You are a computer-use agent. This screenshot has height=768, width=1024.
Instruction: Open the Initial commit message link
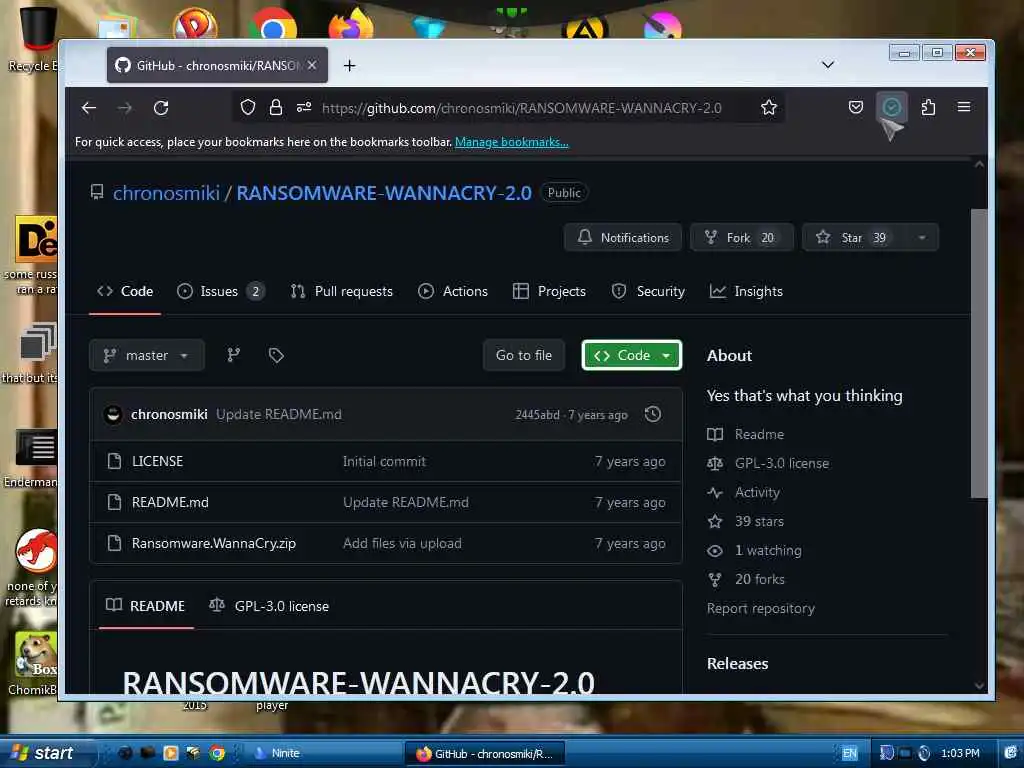coord(384,461)
